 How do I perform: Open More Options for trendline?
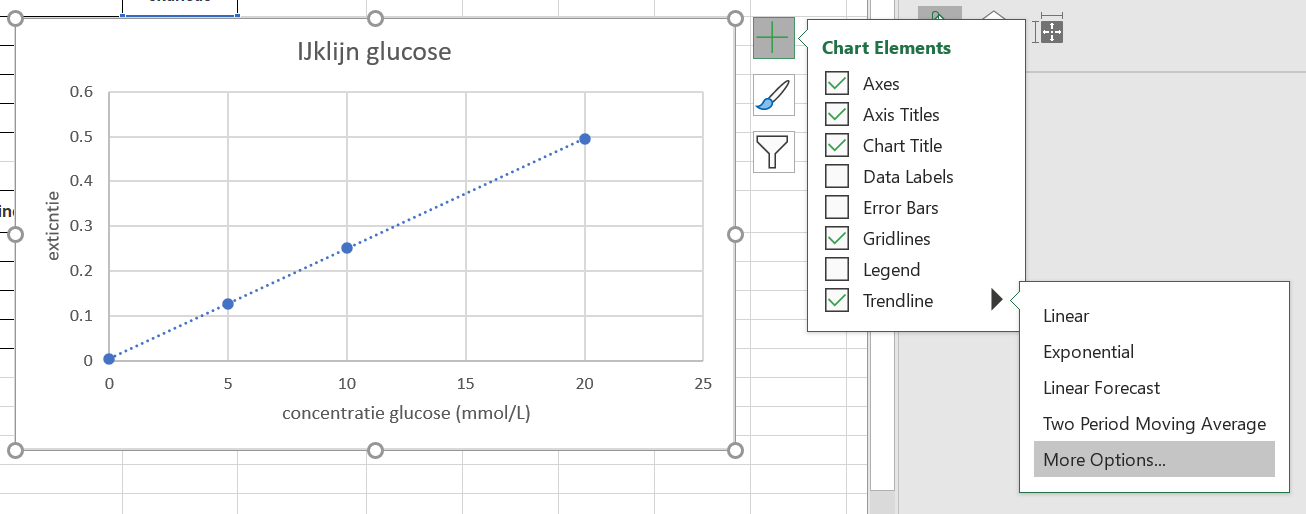click(1104, 460)
